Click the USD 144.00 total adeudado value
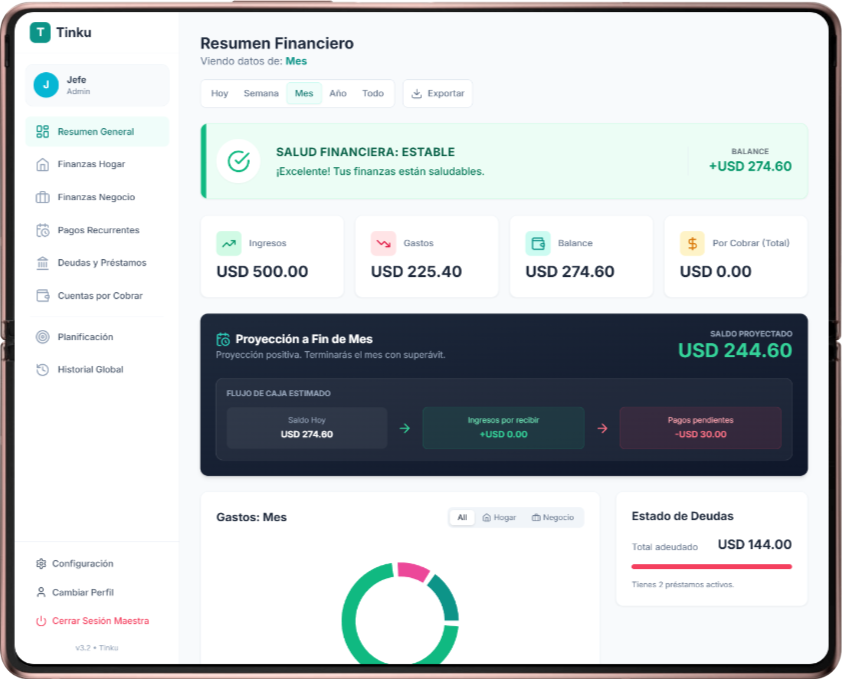Viewport: 842px width, 679px height. [754, 545]
